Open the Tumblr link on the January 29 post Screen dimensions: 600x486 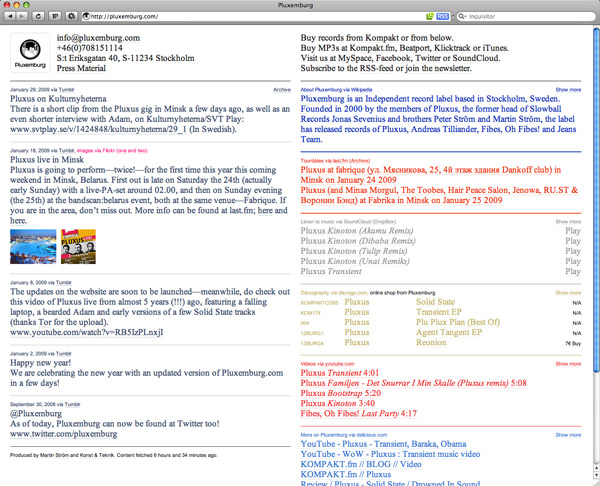click(x=67, y=90)
